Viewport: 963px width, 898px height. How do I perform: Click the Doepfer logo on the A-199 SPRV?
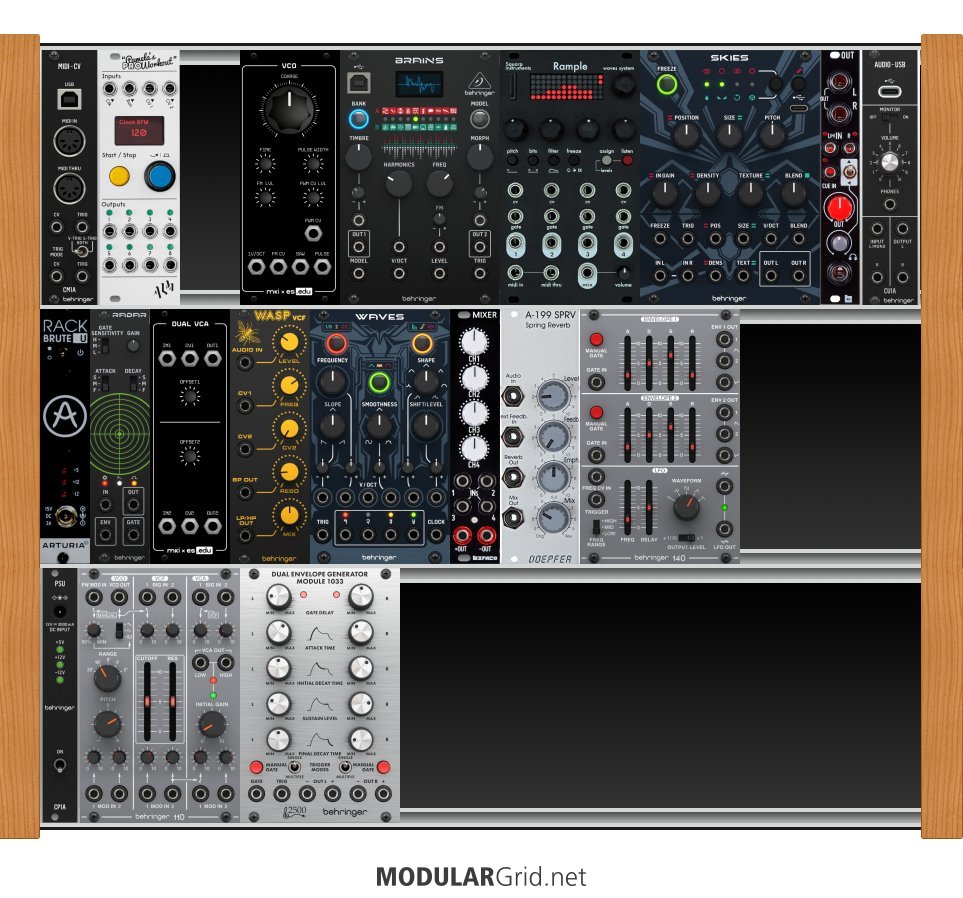[550, 559]
